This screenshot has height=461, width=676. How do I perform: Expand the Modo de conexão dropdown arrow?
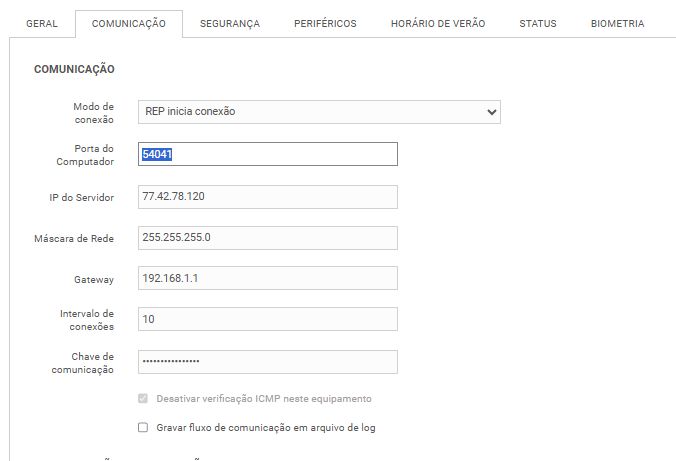point(491,112)
